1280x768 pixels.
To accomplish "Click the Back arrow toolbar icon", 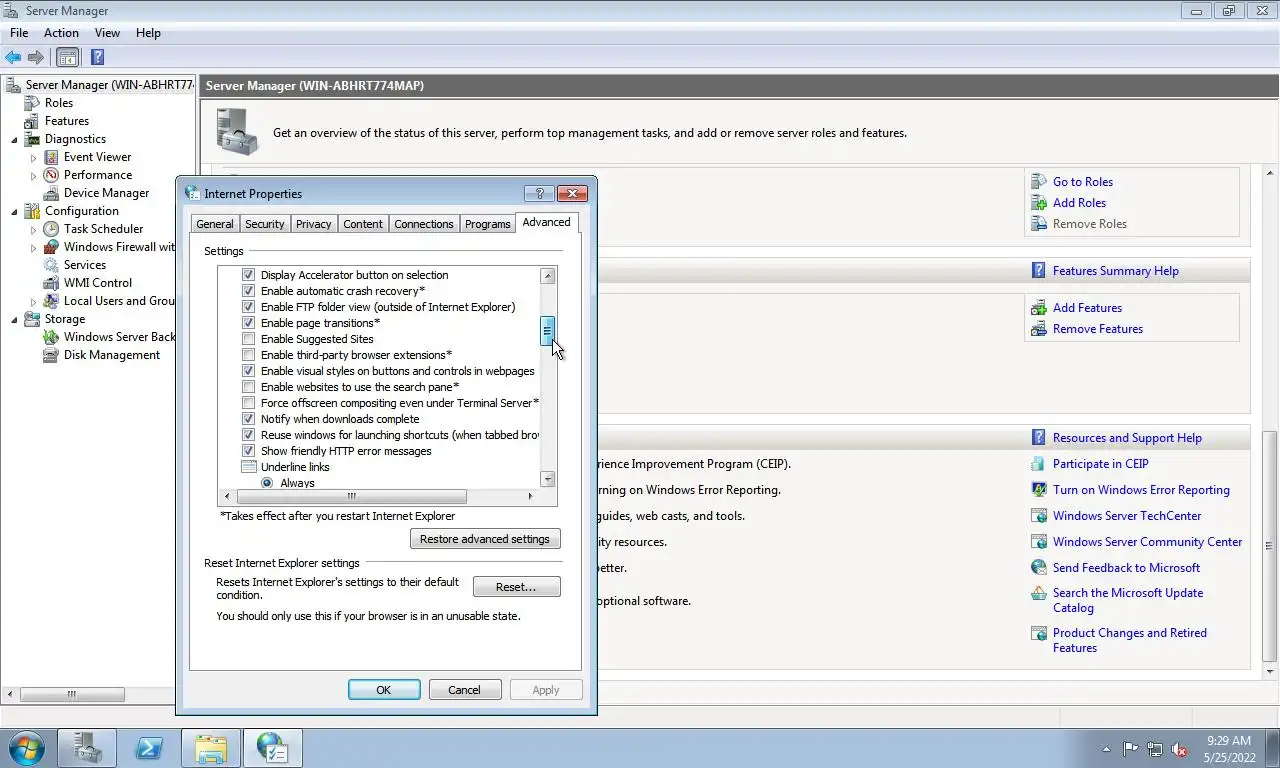I will click(x=13, y=57).
